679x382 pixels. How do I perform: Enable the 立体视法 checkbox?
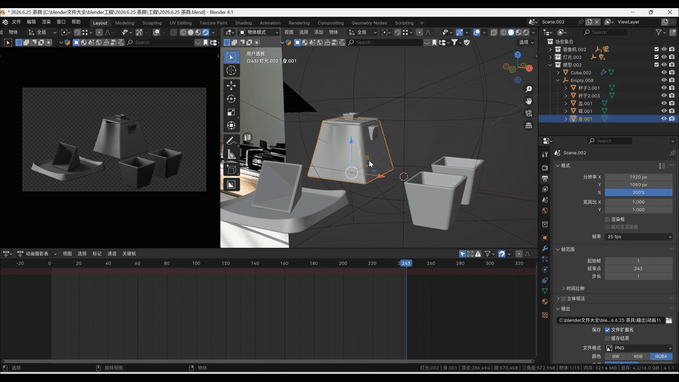[563, 299]
